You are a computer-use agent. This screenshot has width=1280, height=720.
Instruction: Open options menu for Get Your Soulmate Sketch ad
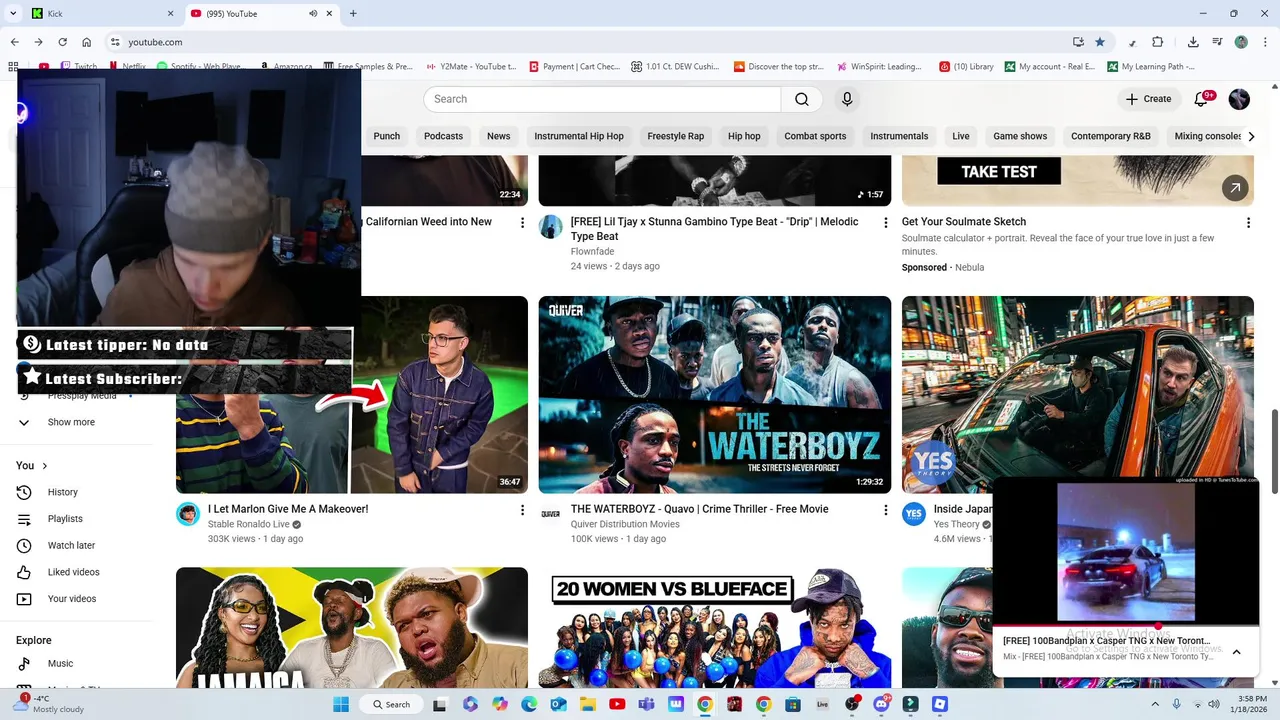tap(1248, 223)
